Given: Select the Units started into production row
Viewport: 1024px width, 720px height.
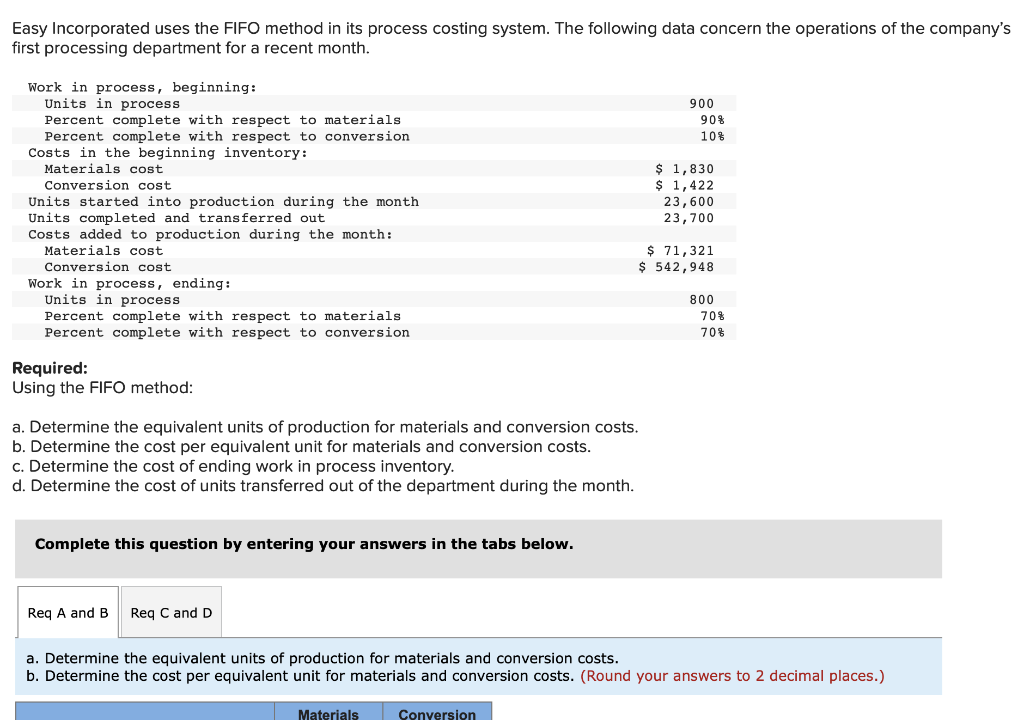Looking at the screenshot, I should pos(222,201).
